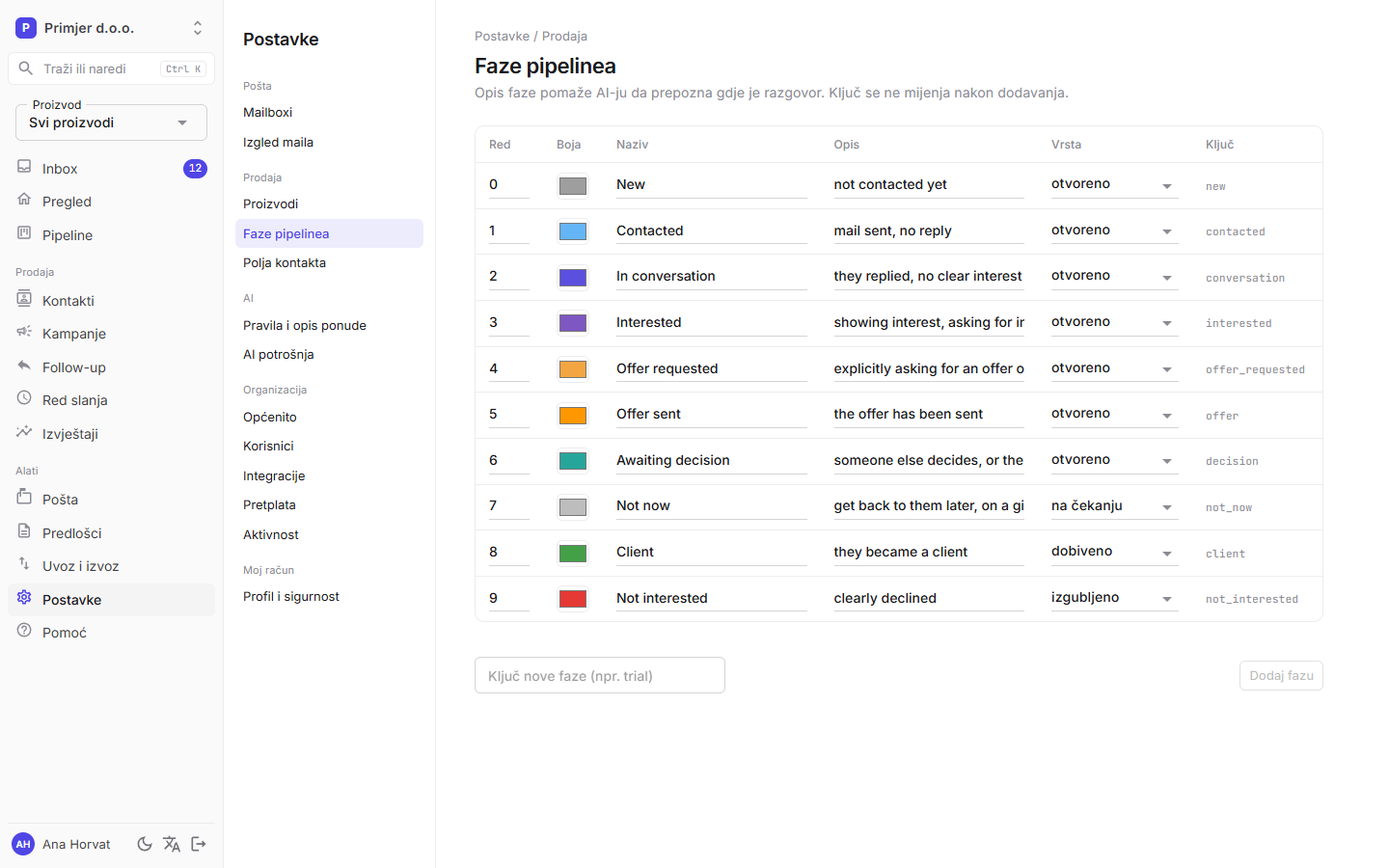Viewport: 1389px width, 868px height.
Task: Click the Kontakti contacts icon
Action: 24,299
